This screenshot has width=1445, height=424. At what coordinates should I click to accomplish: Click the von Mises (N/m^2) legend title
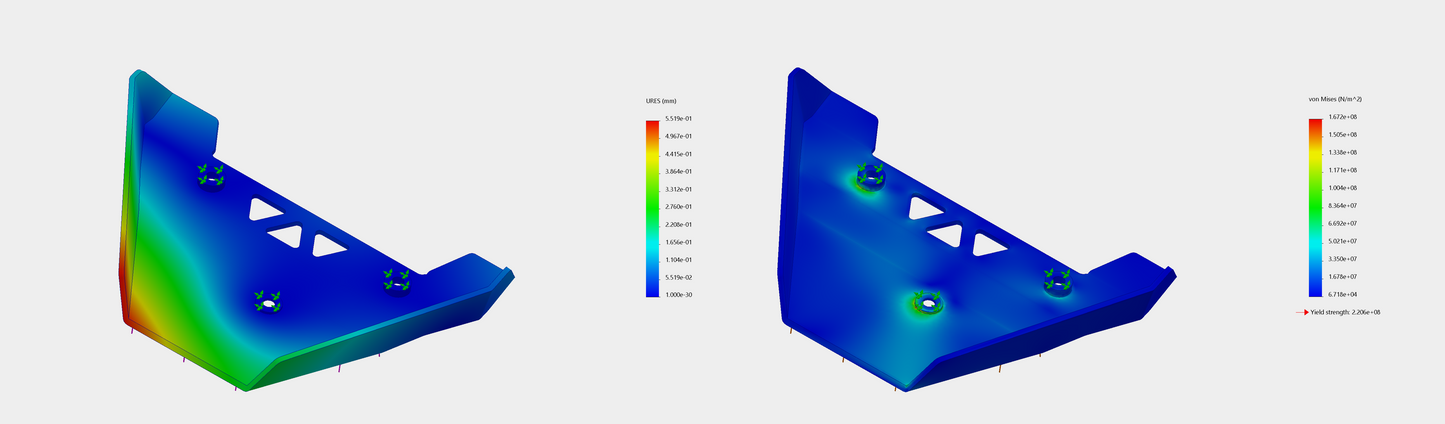(1335, 100)
